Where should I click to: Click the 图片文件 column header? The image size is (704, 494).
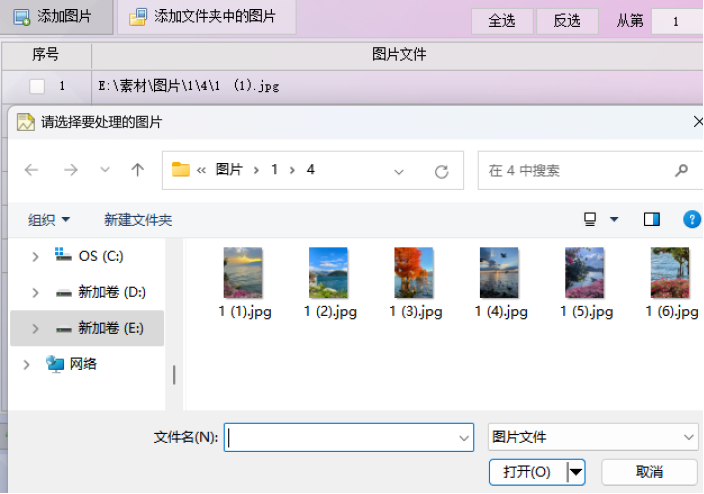[x=398, y=55]
